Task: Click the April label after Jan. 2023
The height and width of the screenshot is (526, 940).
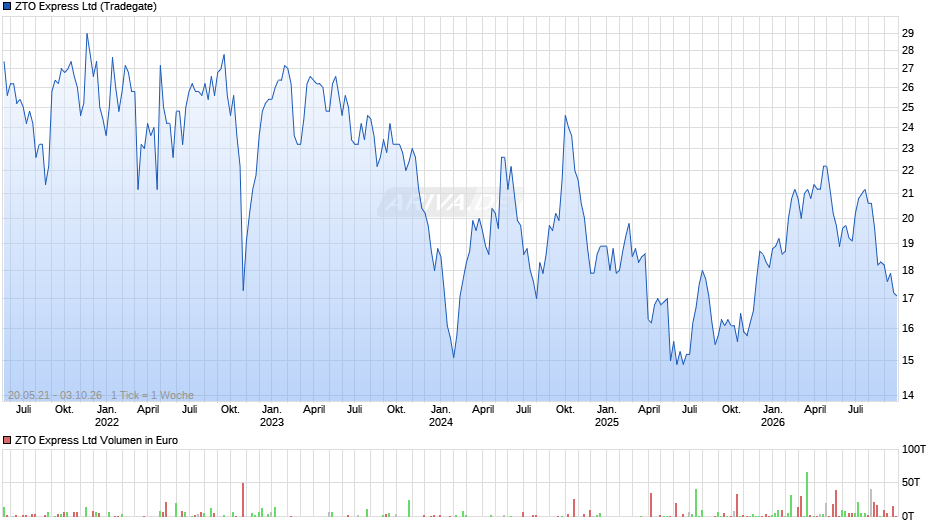Action: (314, 409)
